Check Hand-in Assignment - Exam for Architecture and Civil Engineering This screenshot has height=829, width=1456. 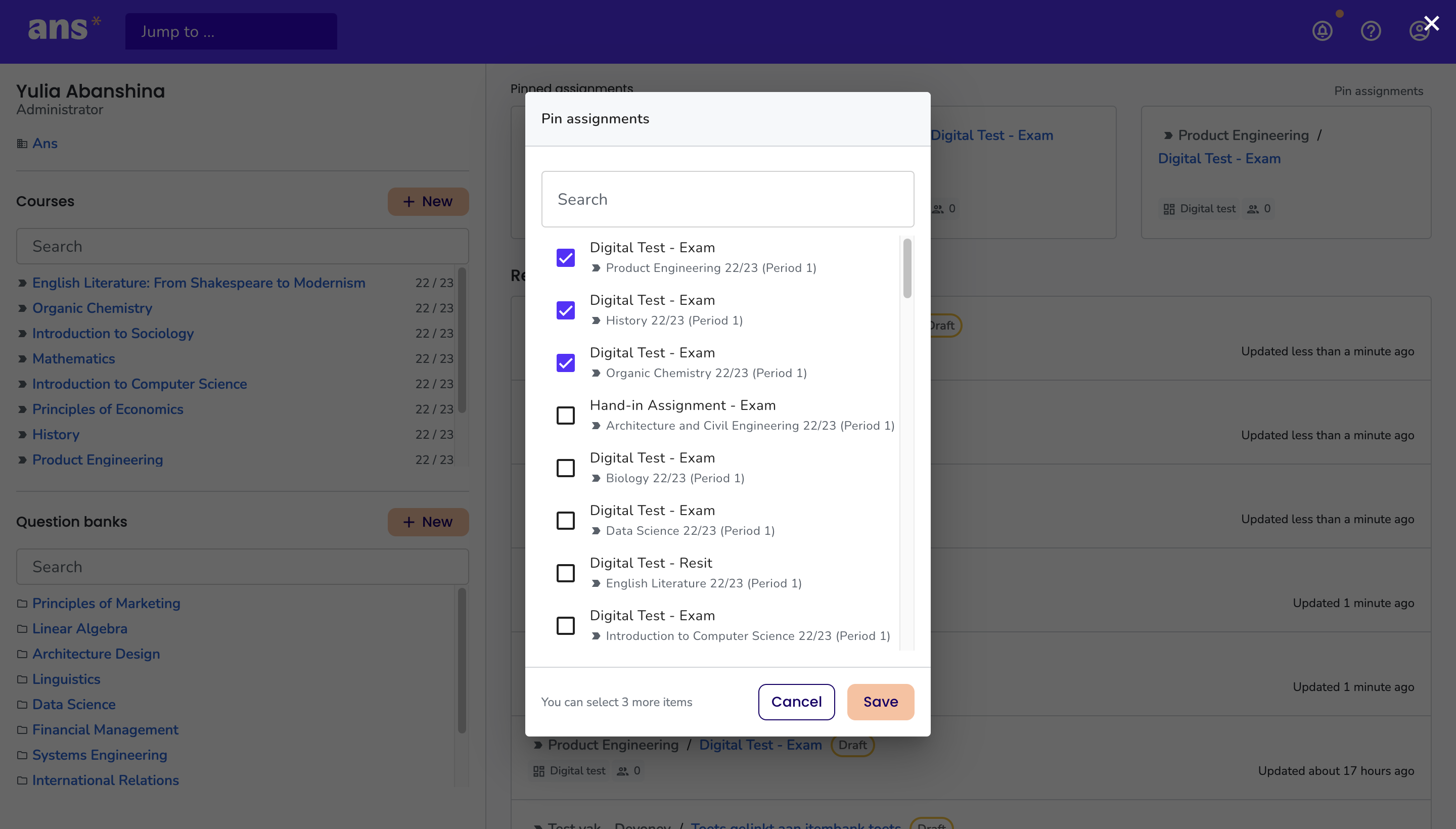point(565,416)
